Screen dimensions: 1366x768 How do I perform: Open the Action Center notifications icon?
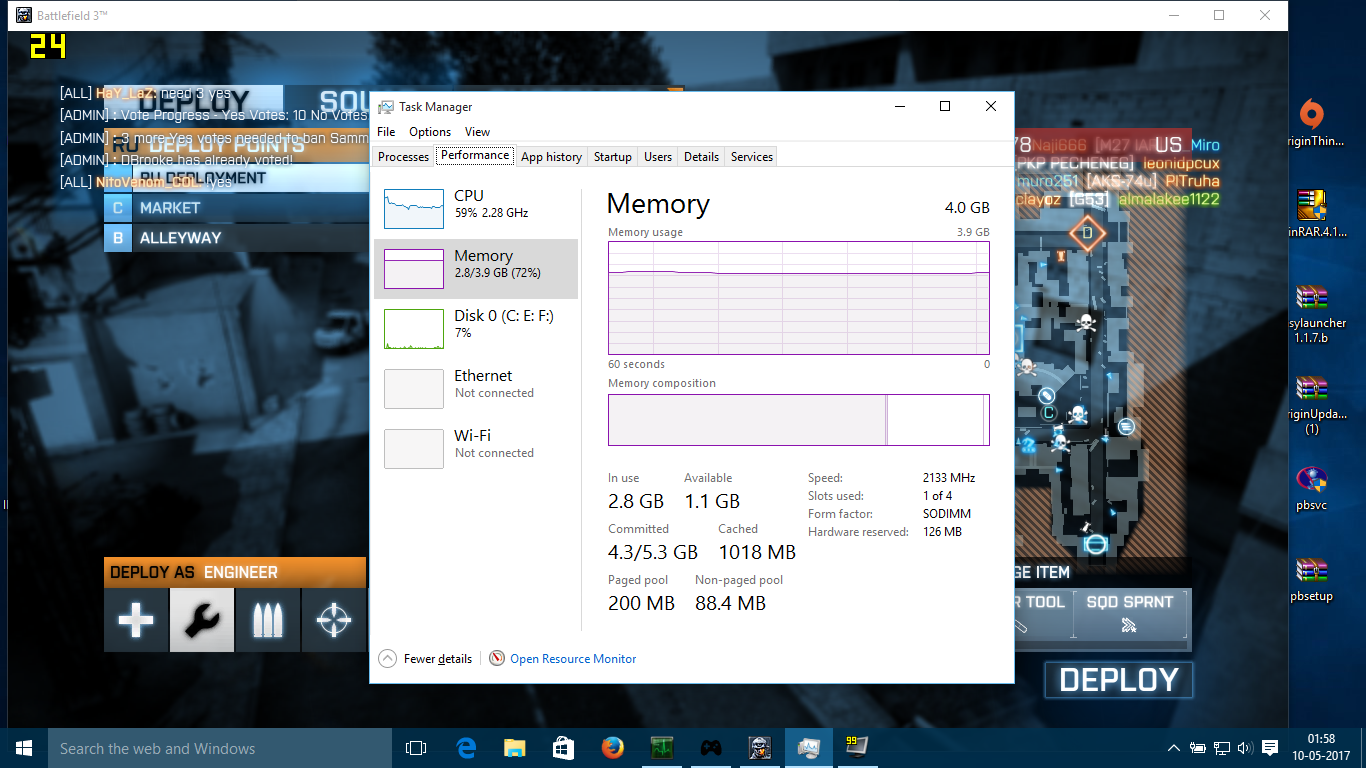coord(1270,748)
